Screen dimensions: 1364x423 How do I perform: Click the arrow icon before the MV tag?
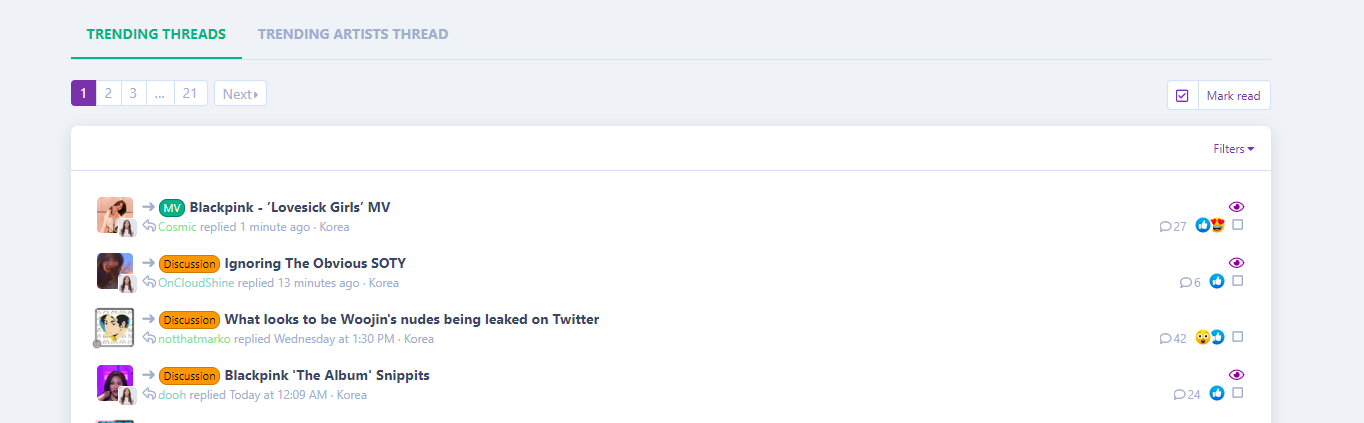click(x=148, y=207)
